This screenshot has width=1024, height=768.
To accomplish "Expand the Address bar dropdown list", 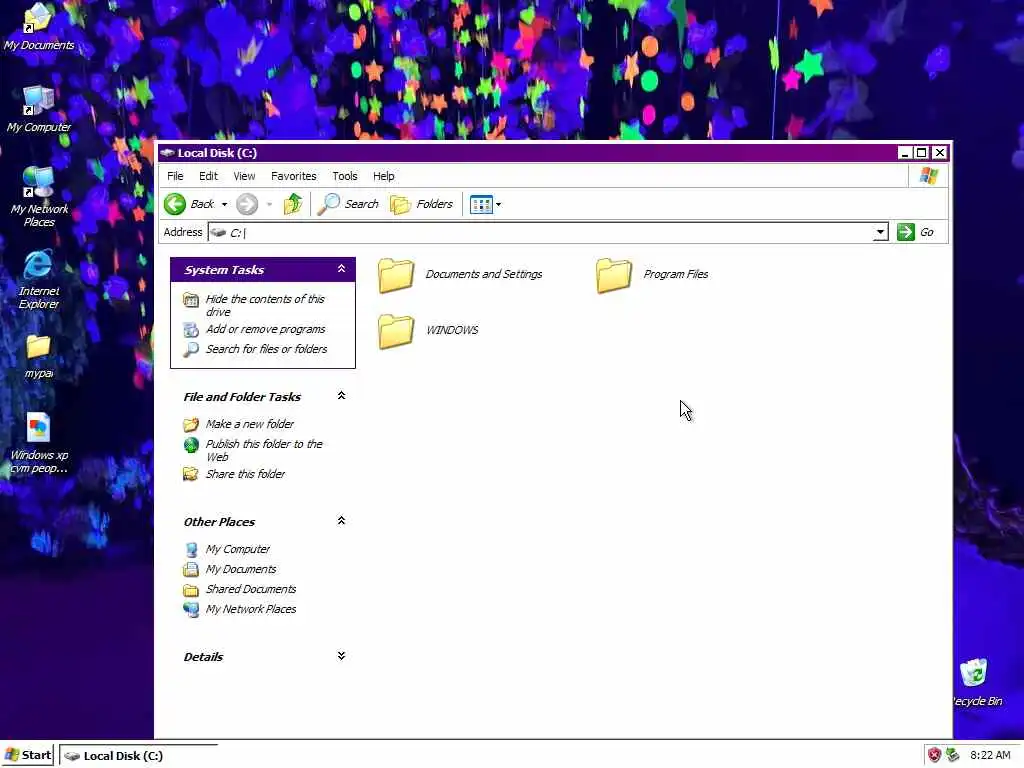I will [880, 232].
